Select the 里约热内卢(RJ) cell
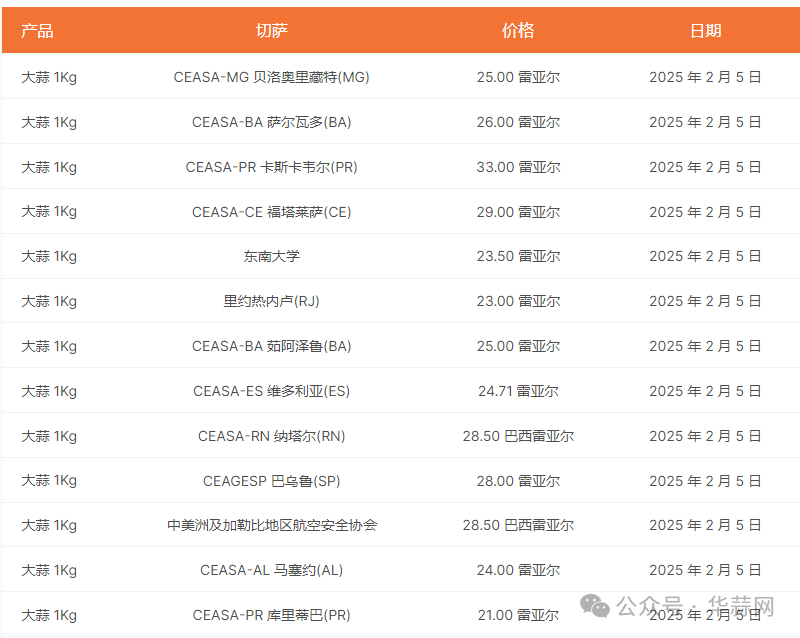 click(271, 301)
